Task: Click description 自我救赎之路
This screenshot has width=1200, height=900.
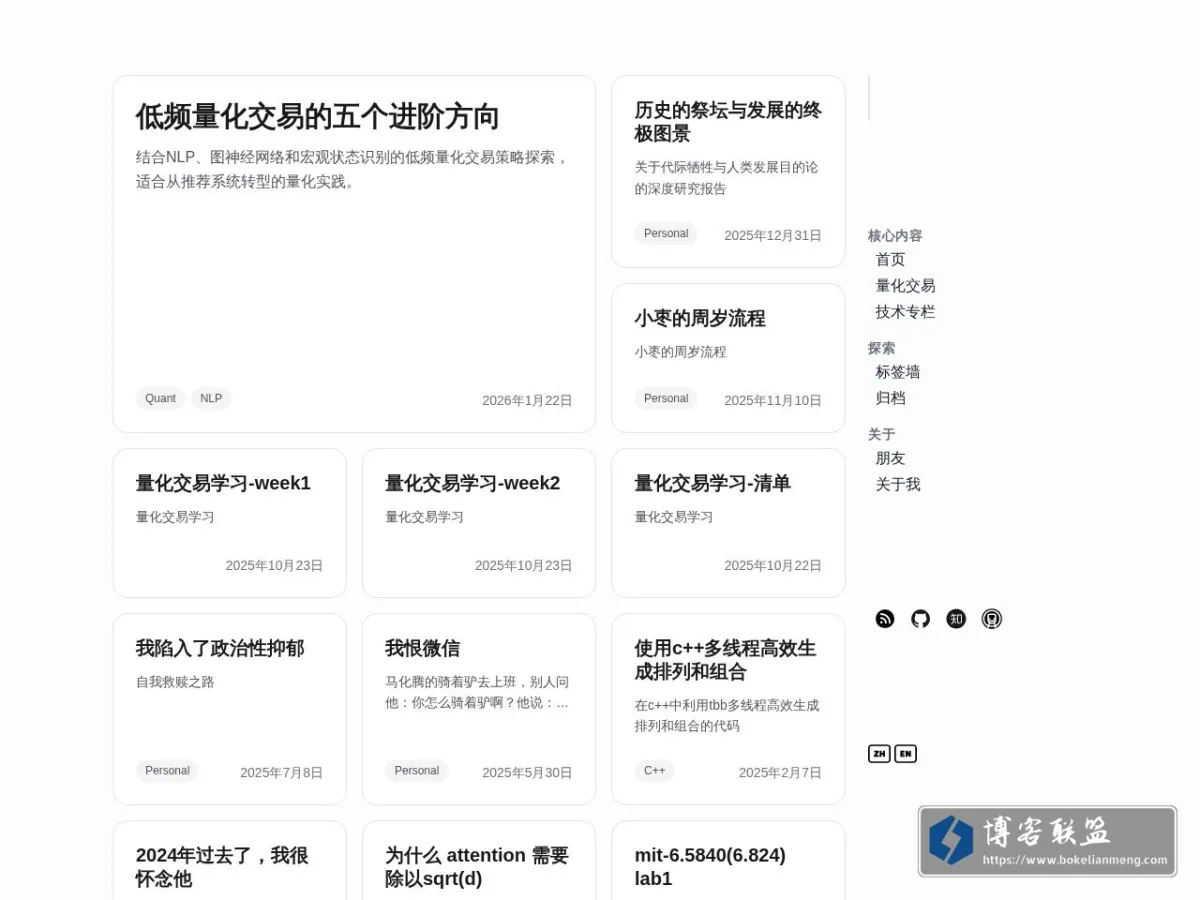Action: point(175,682)
